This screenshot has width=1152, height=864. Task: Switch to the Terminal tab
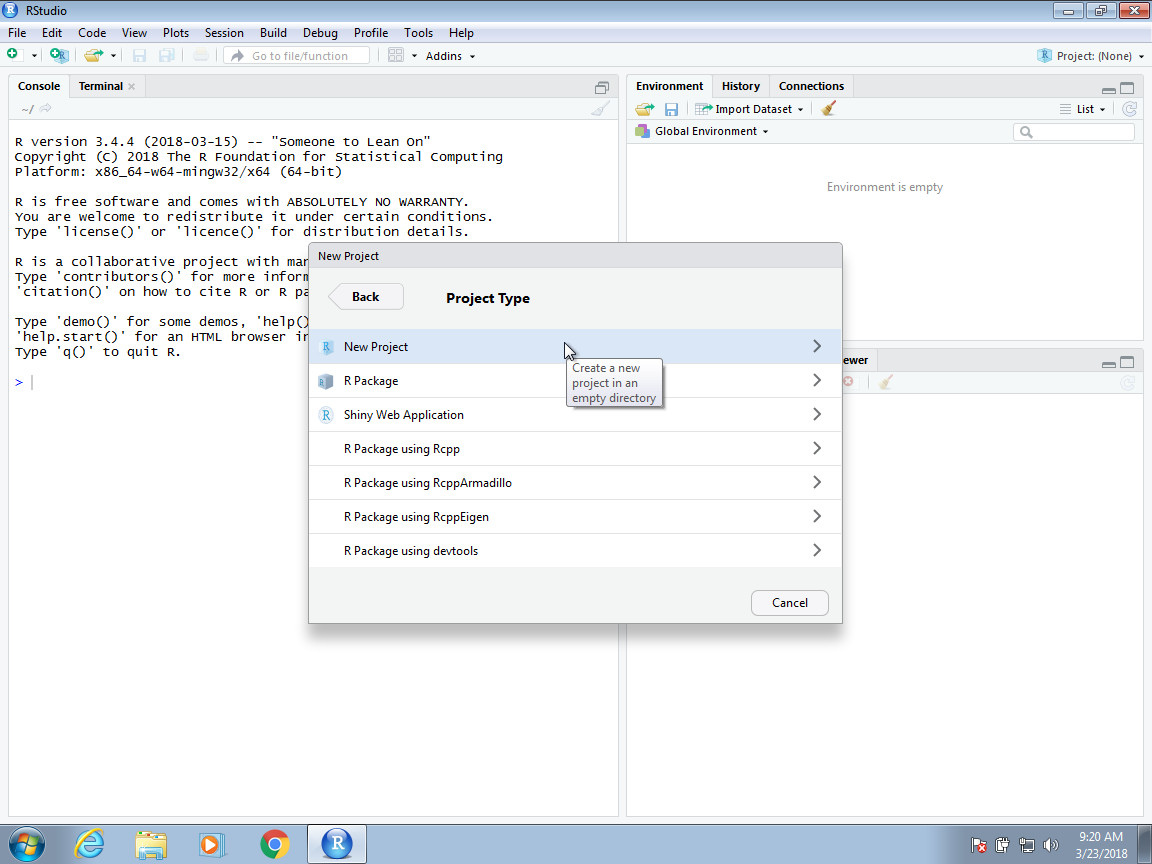(101, 86)
